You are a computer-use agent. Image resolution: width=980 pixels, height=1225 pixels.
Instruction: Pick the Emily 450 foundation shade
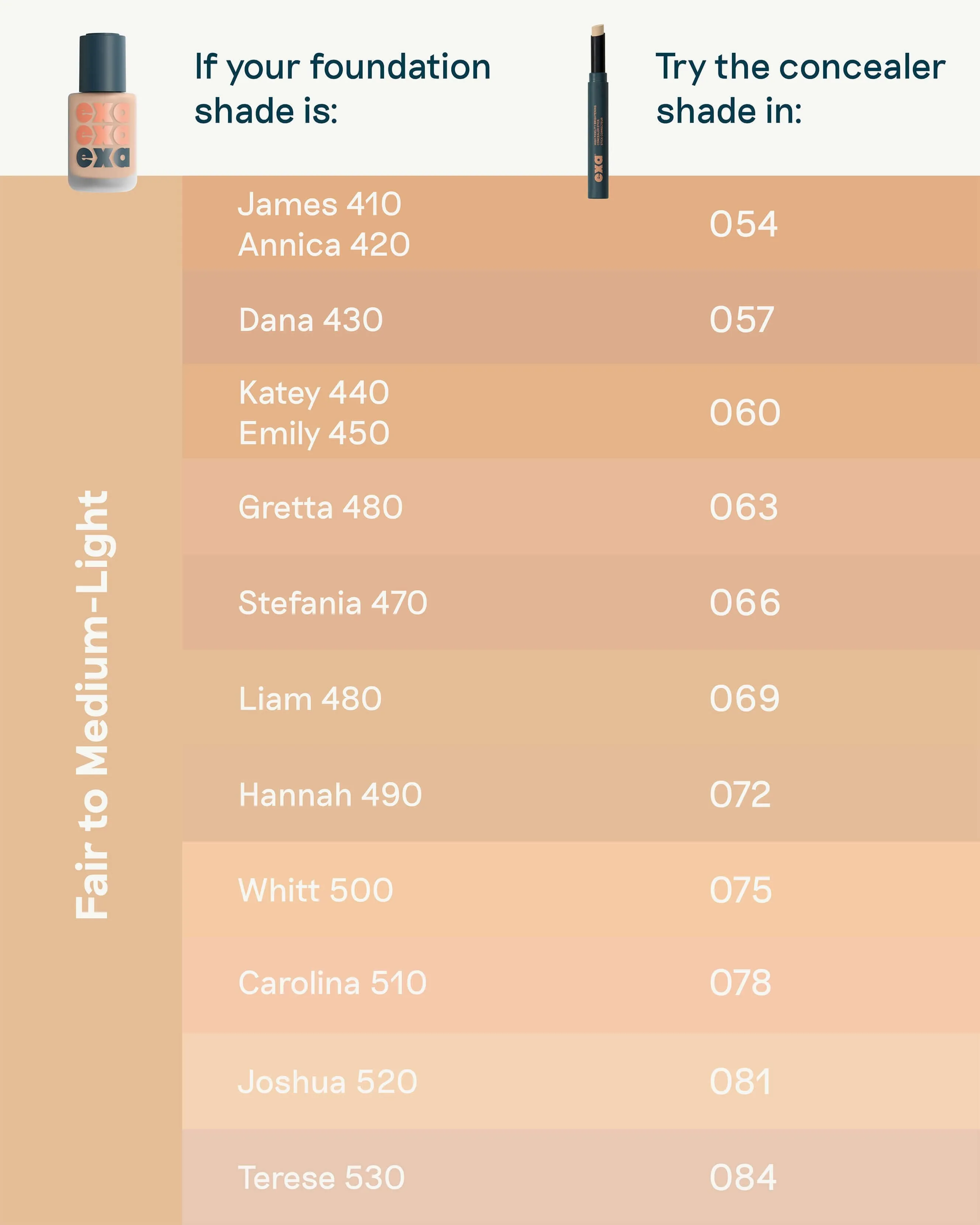314,434
